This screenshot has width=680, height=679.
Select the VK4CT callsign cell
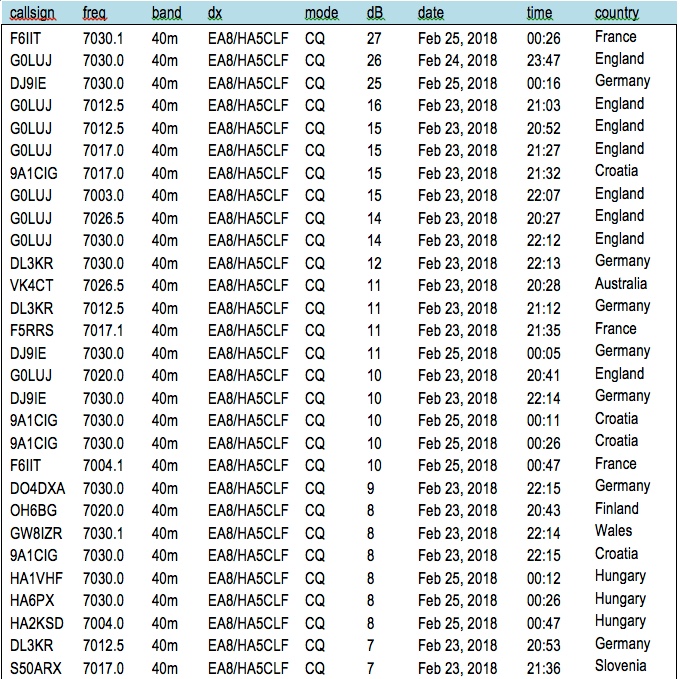pos(29,285)
